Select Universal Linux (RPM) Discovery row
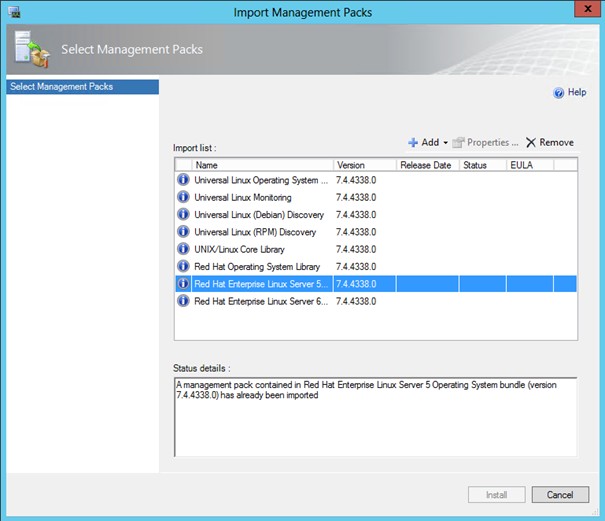605x521 pixels. tap(376, 232)
